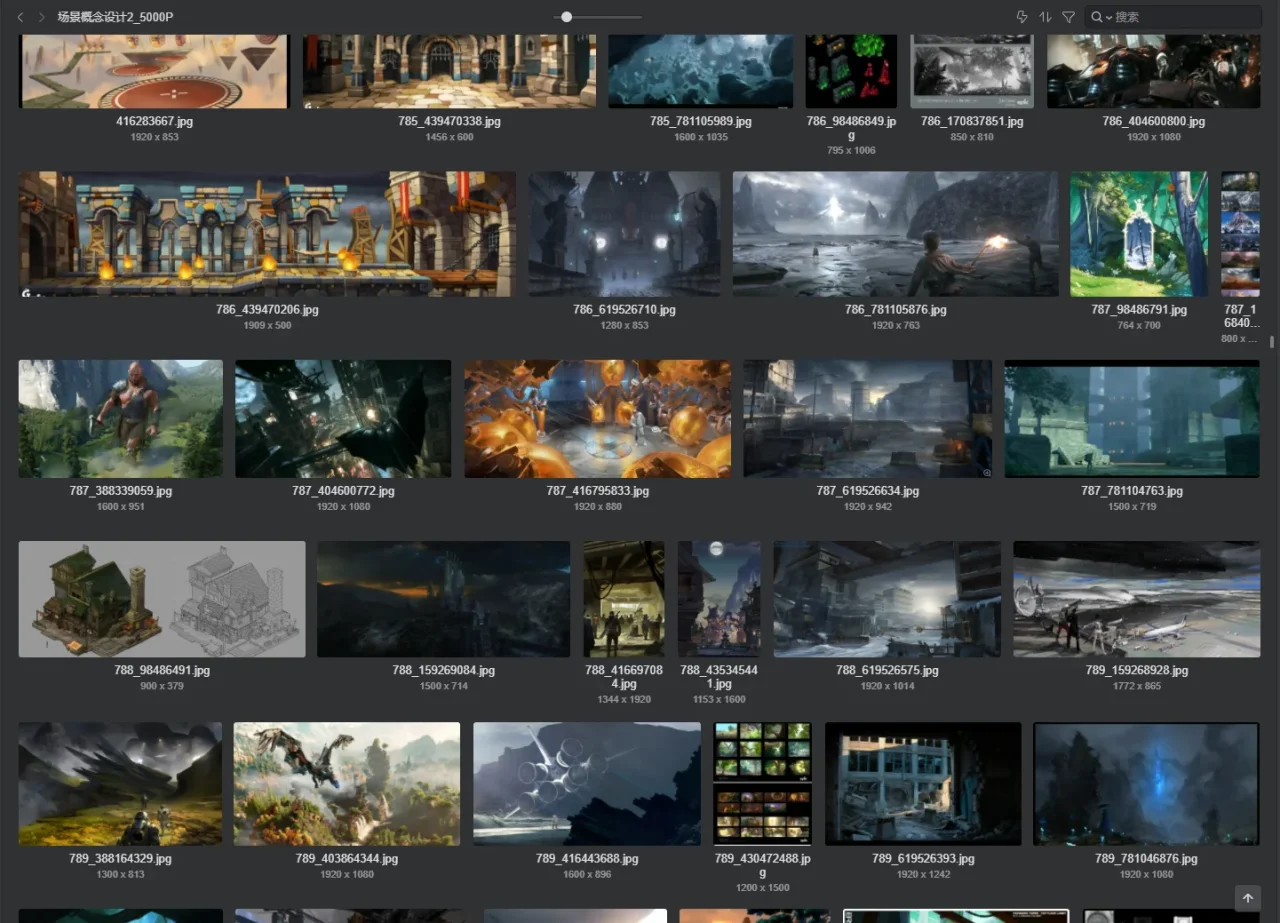Click the back navigation arrow
The height and width of the screenshot is (923, 1280).
[21, 17]
